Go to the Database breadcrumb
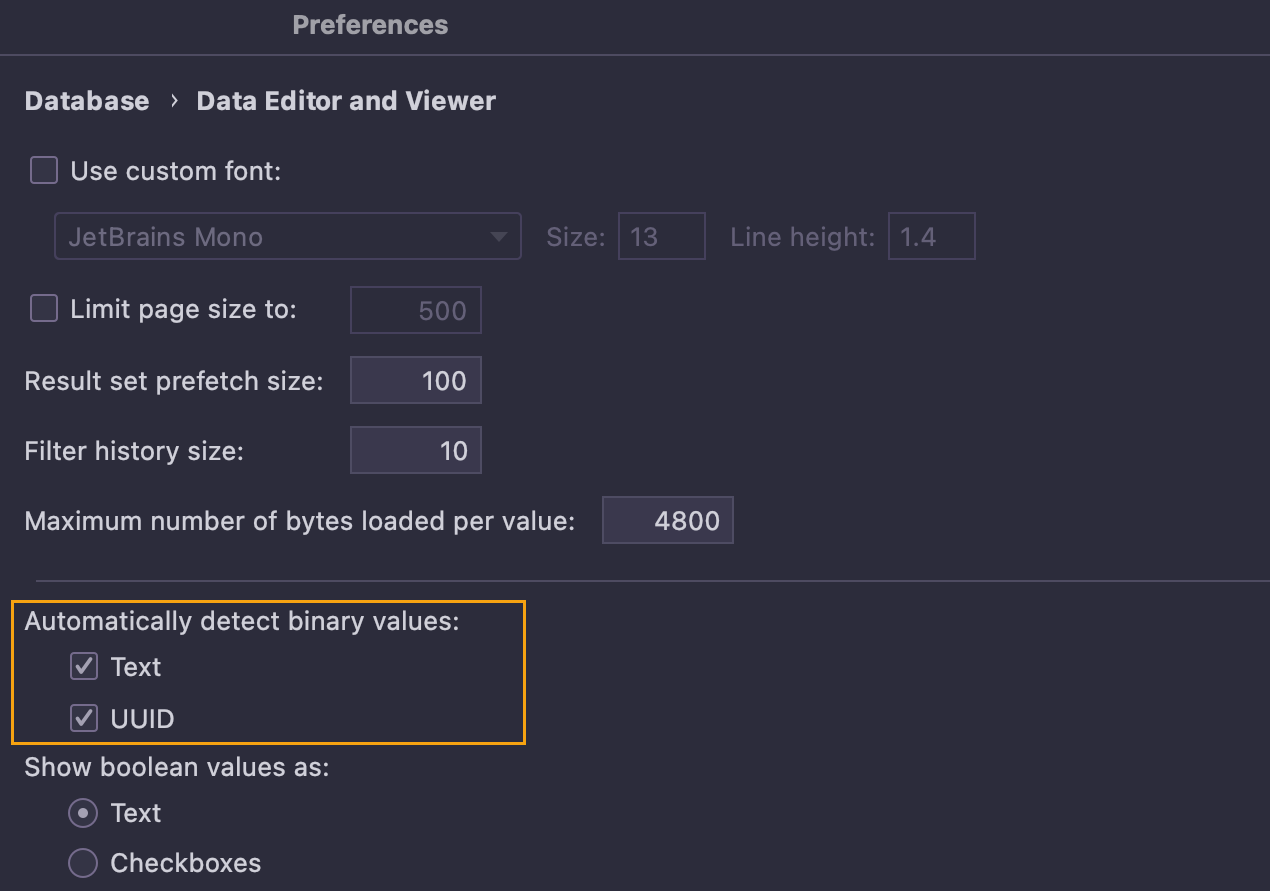 (87, 101)
